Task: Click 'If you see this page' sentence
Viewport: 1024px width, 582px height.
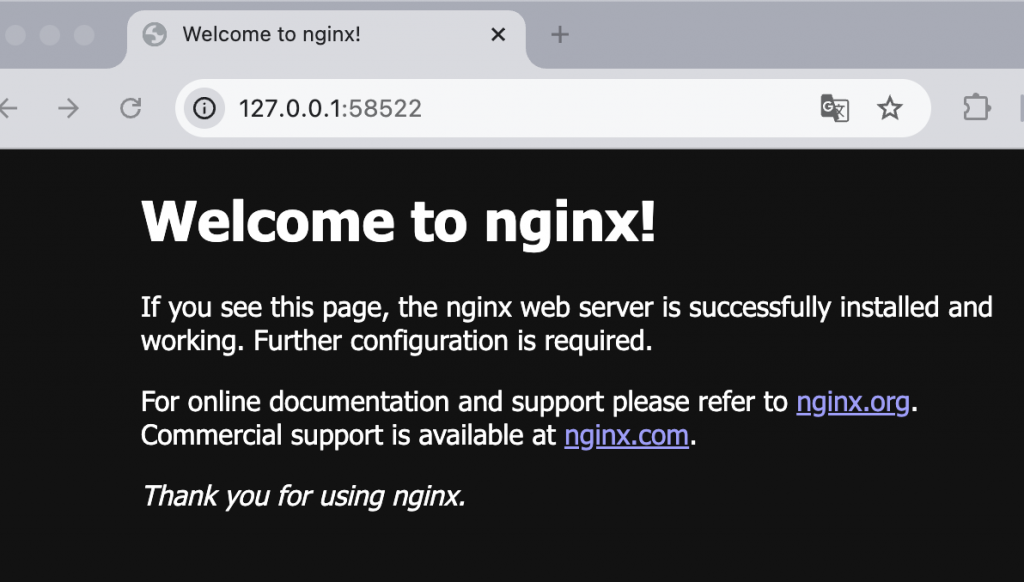Action: (x=566, y=324)
